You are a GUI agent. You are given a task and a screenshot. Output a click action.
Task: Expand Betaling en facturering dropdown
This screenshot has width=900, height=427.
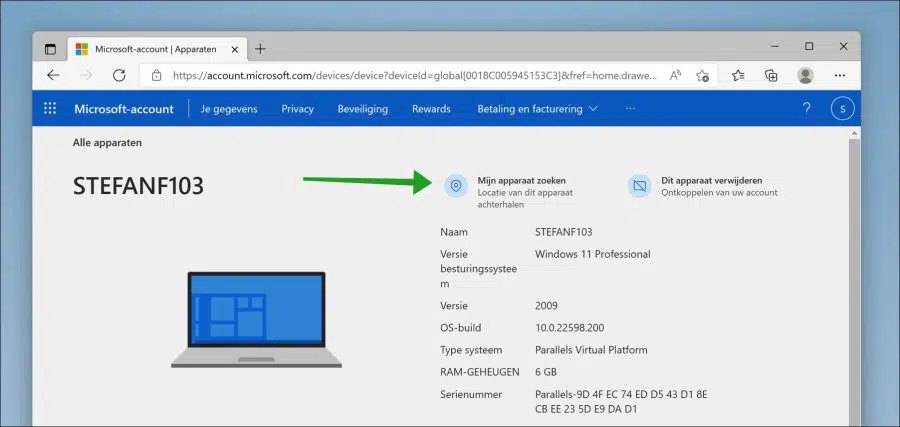pos(537,108)
